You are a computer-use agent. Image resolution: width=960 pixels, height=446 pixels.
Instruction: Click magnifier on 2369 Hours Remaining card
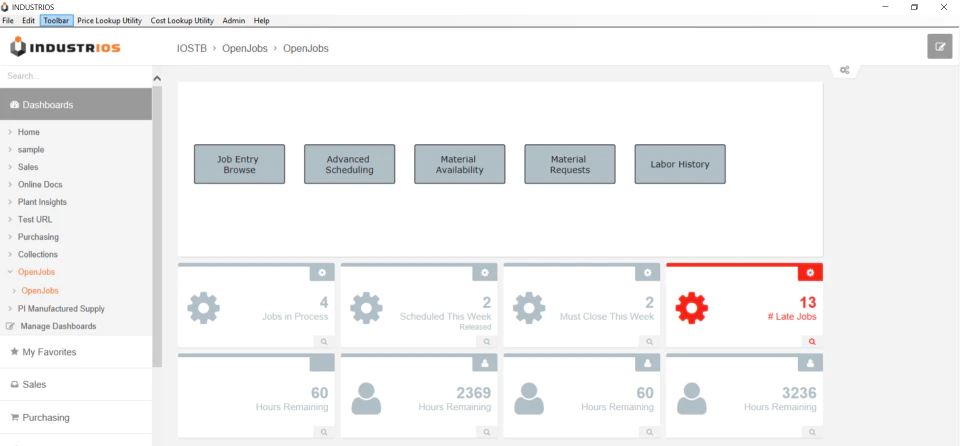[487, 432]
